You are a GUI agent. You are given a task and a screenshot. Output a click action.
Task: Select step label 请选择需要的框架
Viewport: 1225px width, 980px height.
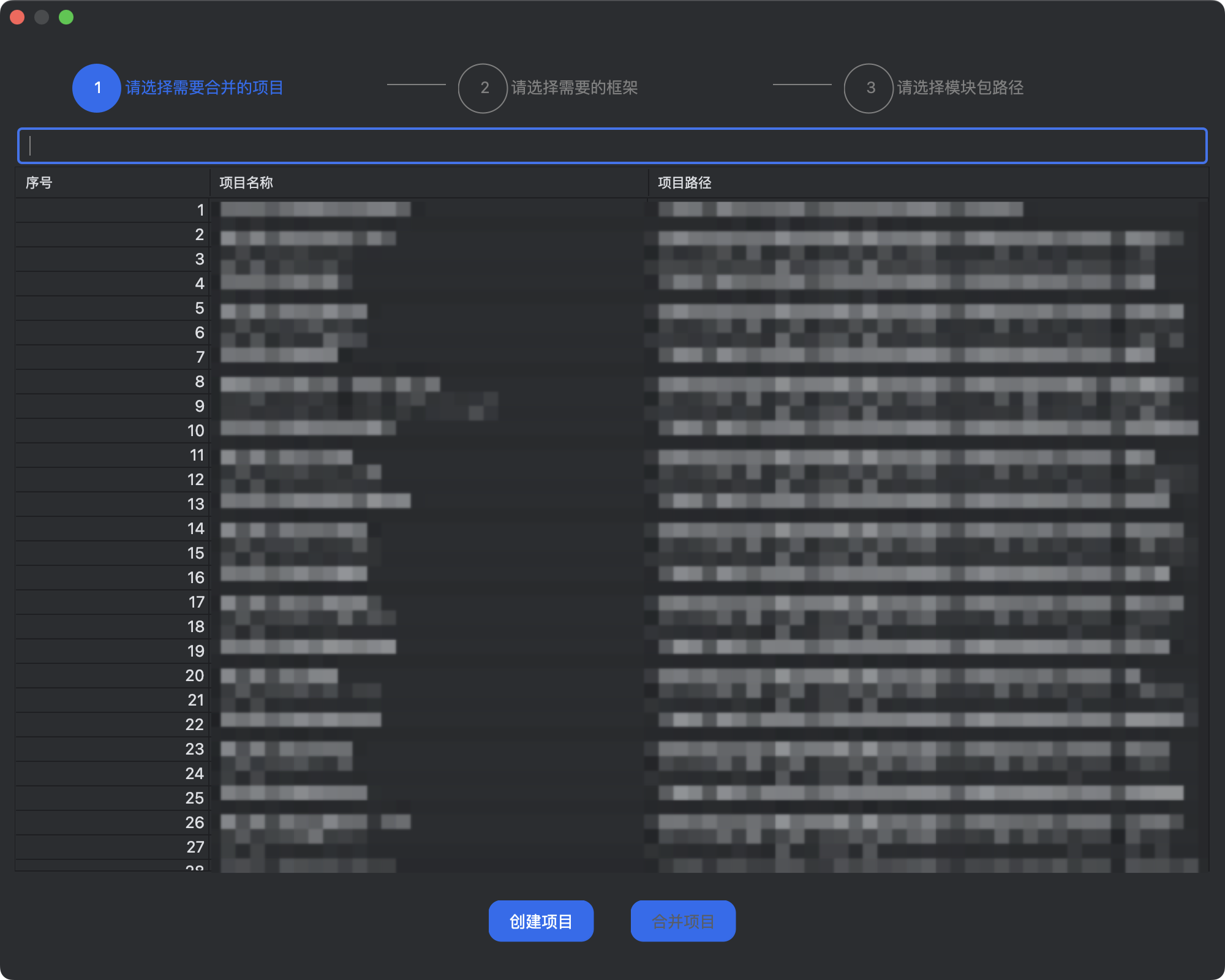[575, 88]
